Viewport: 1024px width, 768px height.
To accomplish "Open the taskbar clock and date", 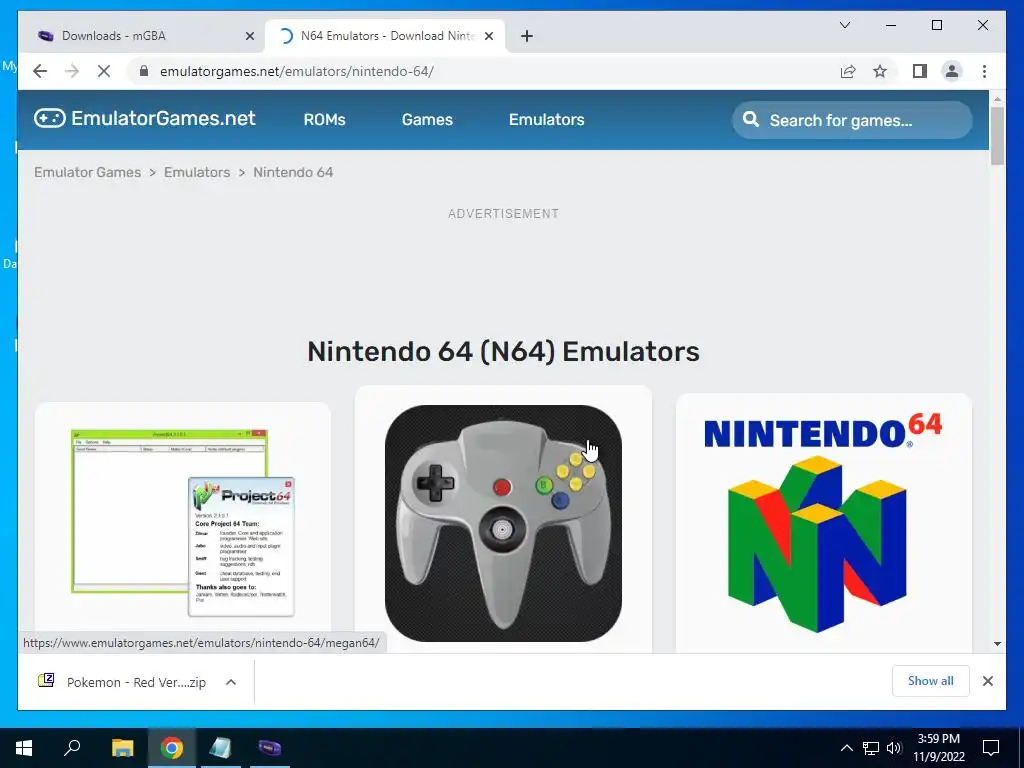I will tap(939, 748).
